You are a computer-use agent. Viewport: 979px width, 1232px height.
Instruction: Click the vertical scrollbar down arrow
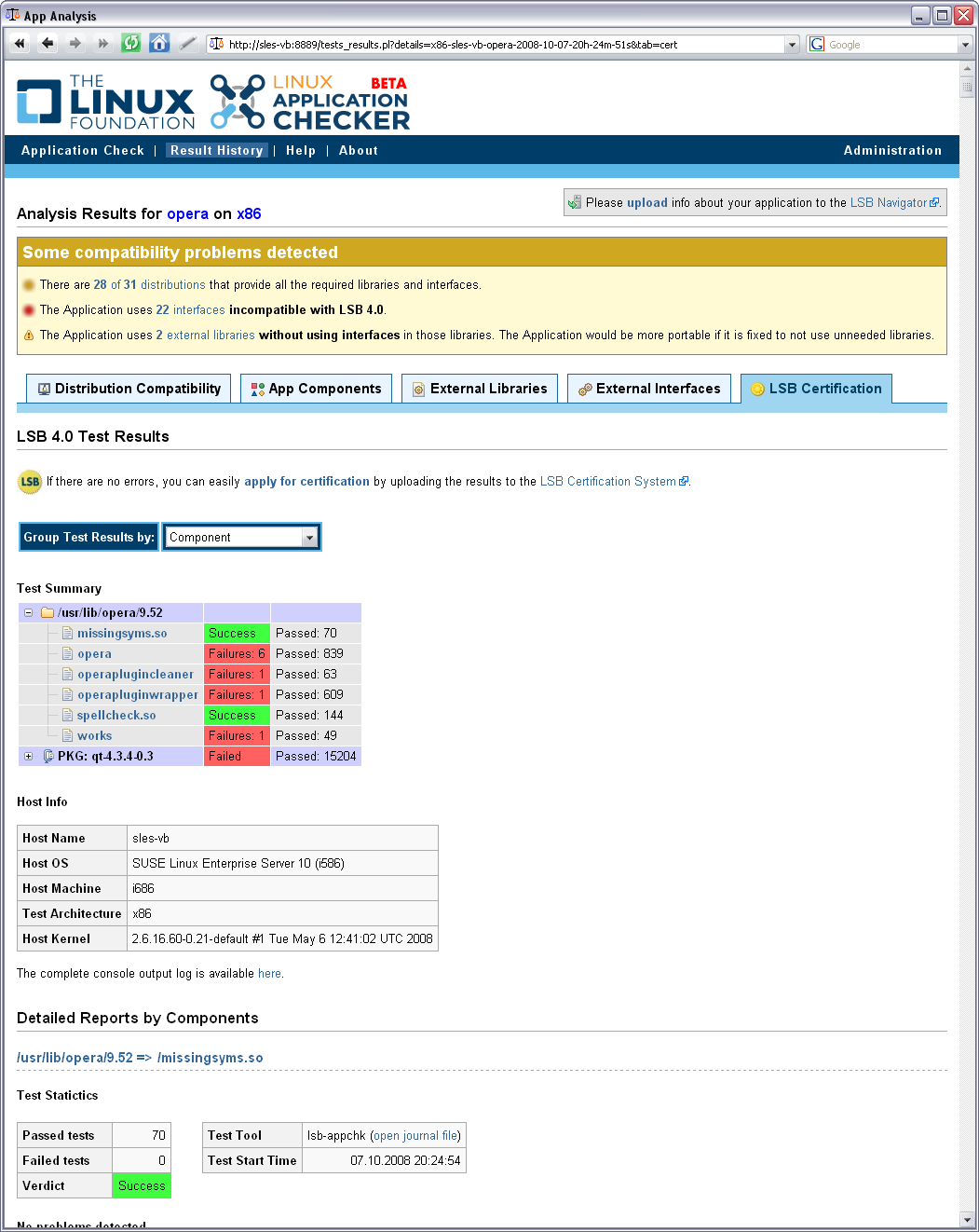tap(967, 1219)
